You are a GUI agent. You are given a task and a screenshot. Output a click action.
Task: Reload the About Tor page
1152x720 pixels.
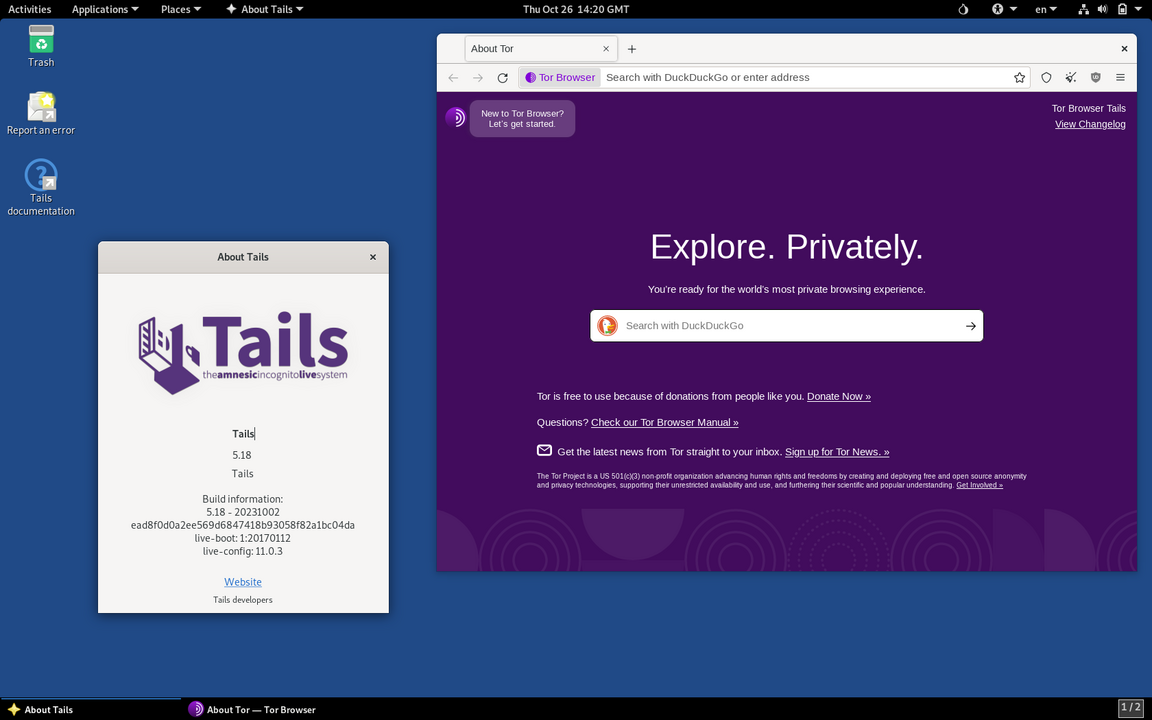[503, 77]
